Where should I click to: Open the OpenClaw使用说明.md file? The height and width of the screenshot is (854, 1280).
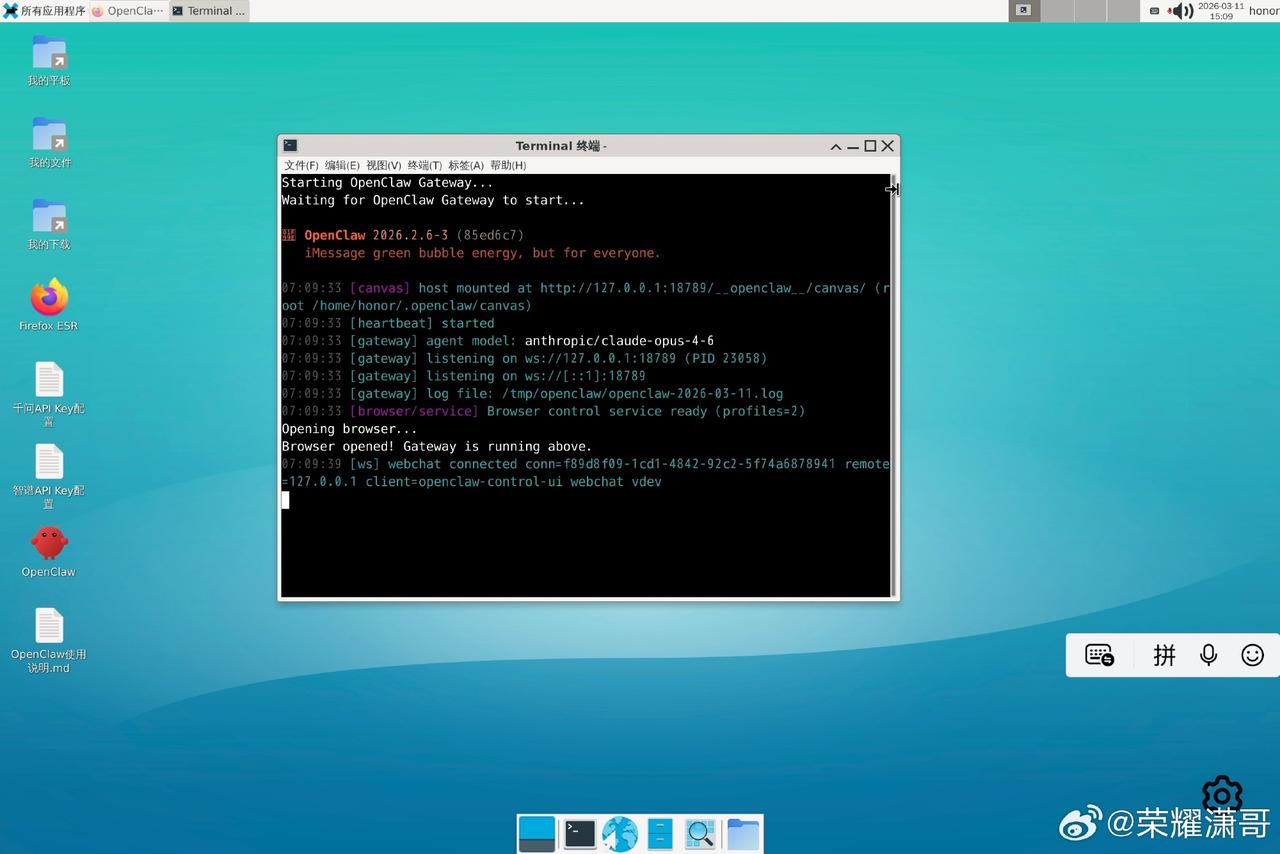point(48,627)
